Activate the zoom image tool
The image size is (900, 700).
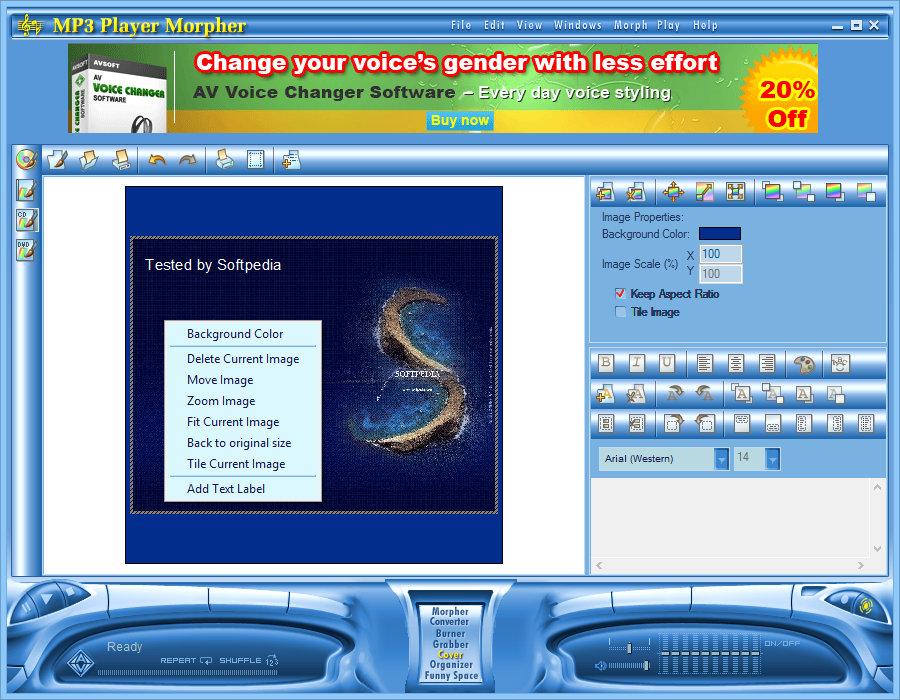coord(704,192)
